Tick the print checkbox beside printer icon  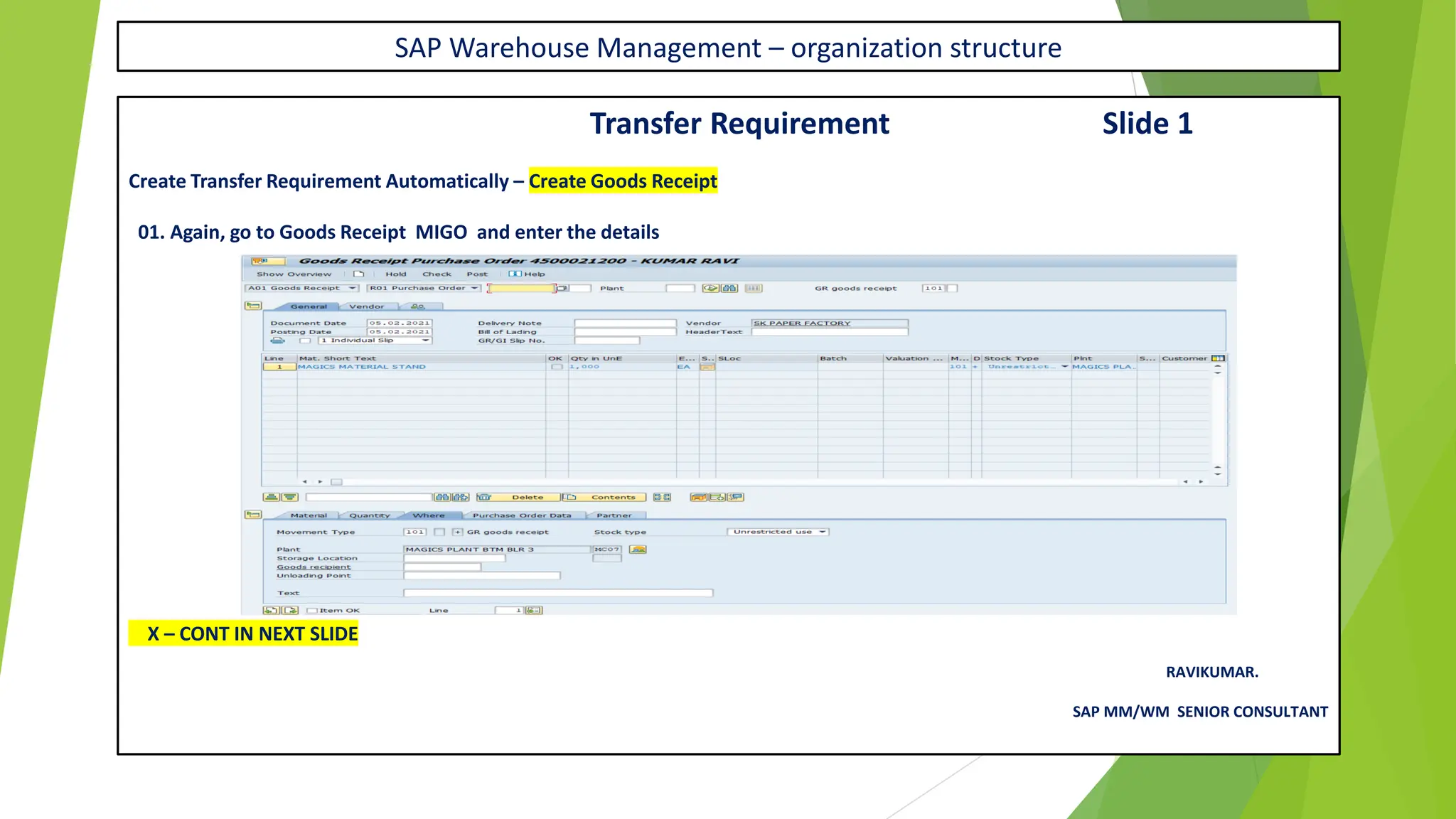305,341
